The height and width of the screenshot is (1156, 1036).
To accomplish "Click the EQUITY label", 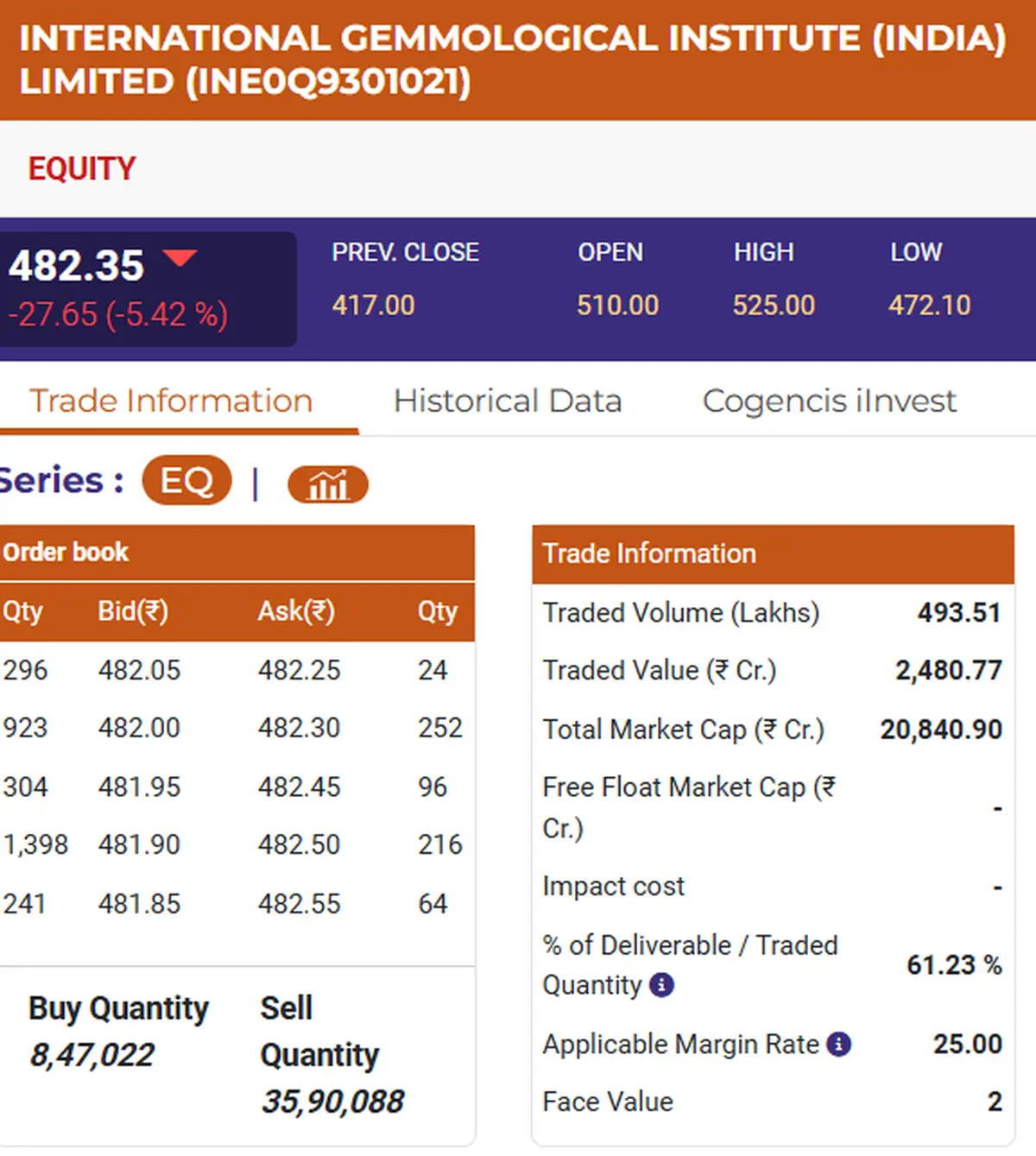I will point(82,168).
